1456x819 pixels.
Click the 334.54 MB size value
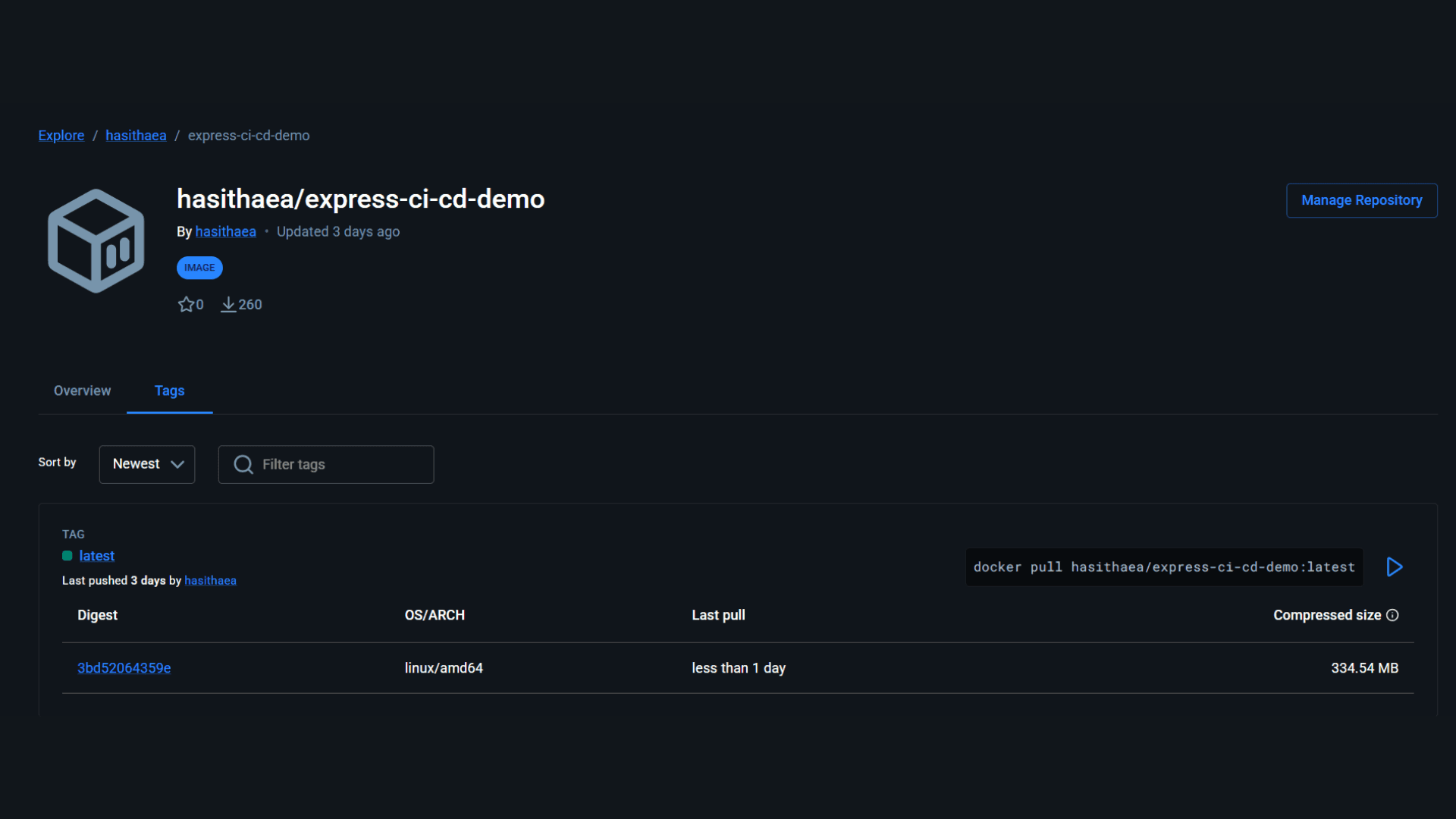tap(1364, 668)
